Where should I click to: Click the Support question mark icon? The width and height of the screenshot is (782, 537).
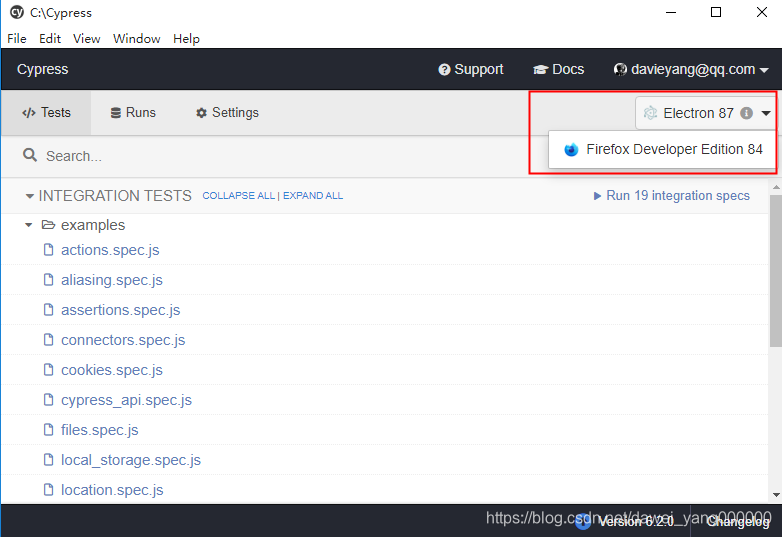point(444,70)
